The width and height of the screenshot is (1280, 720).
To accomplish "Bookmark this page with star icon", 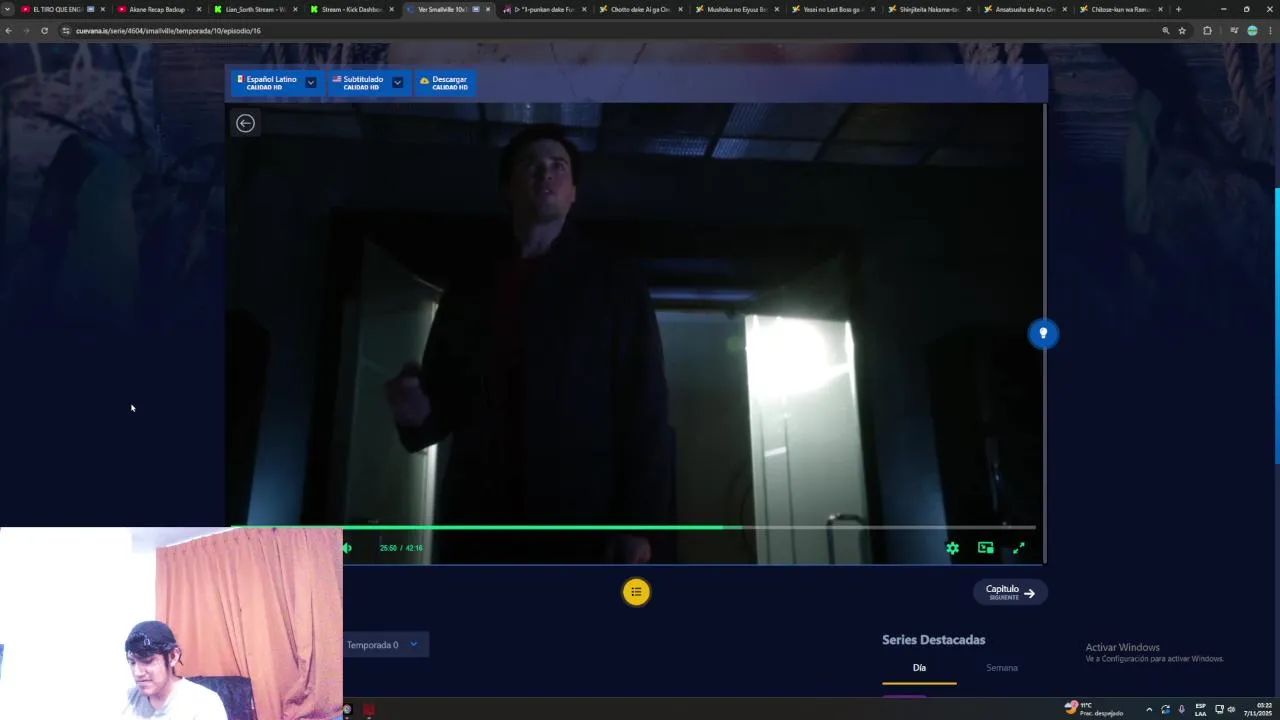I will pyautogui.click(x=1182, y=31).
